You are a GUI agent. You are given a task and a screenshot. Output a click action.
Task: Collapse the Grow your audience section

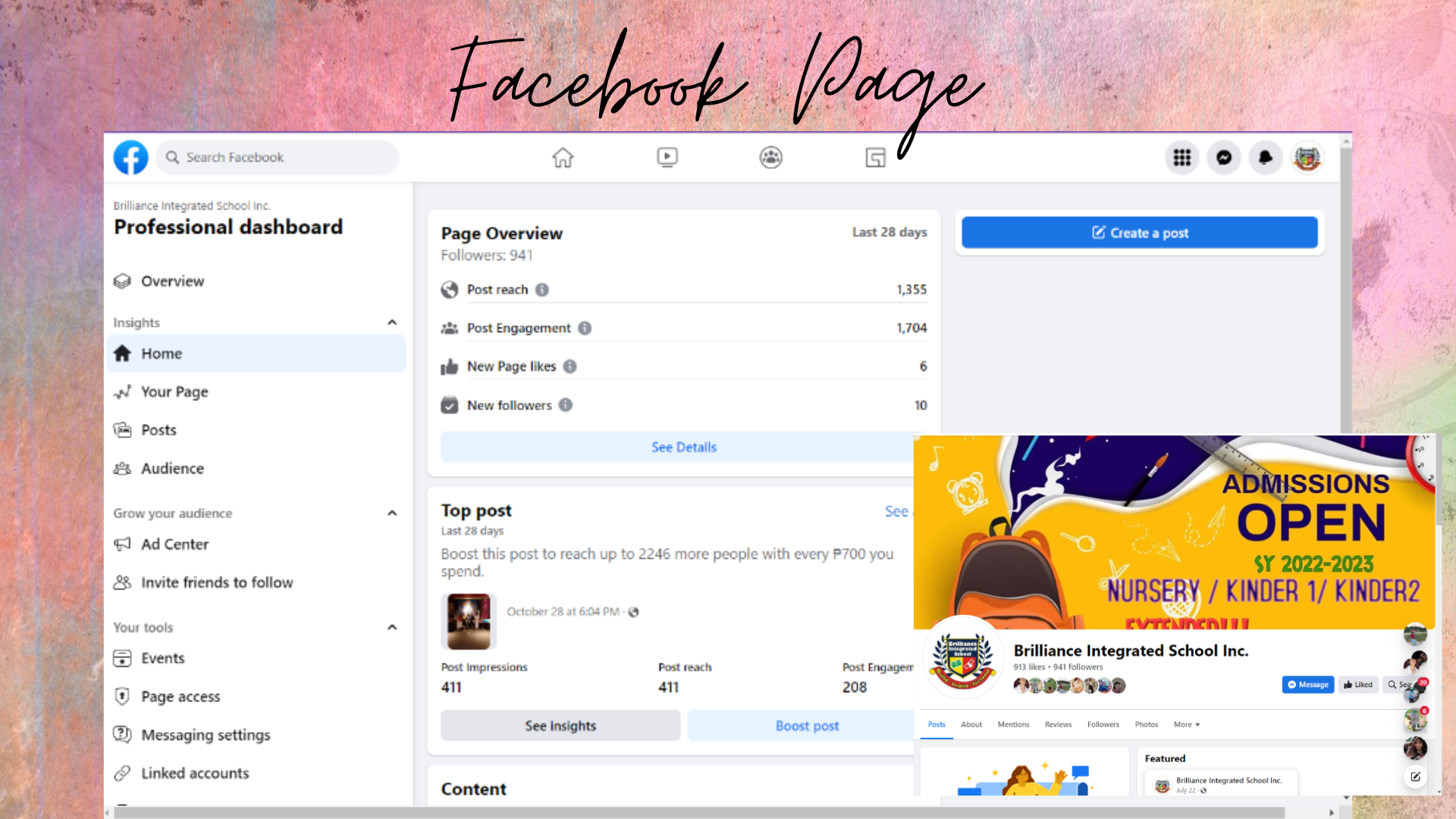pyautogui.click(x=392, y=513)
